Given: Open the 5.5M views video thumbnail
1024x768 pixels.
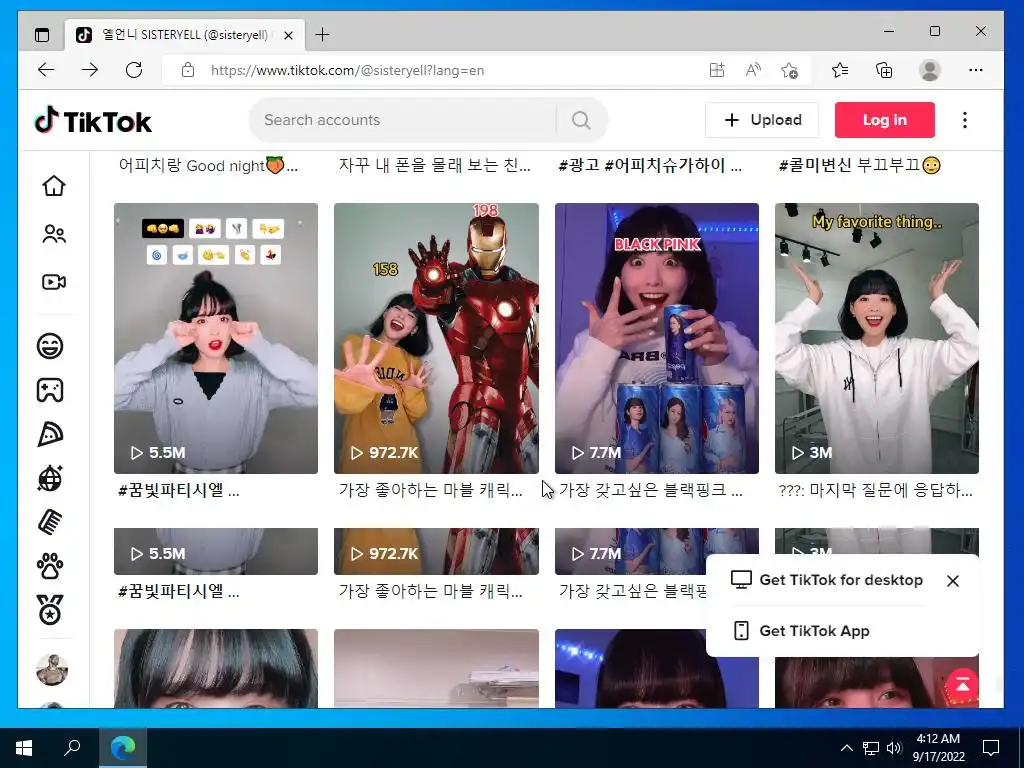Looking at the screenshot, I should pyautogui.click(x=216, y=338).
